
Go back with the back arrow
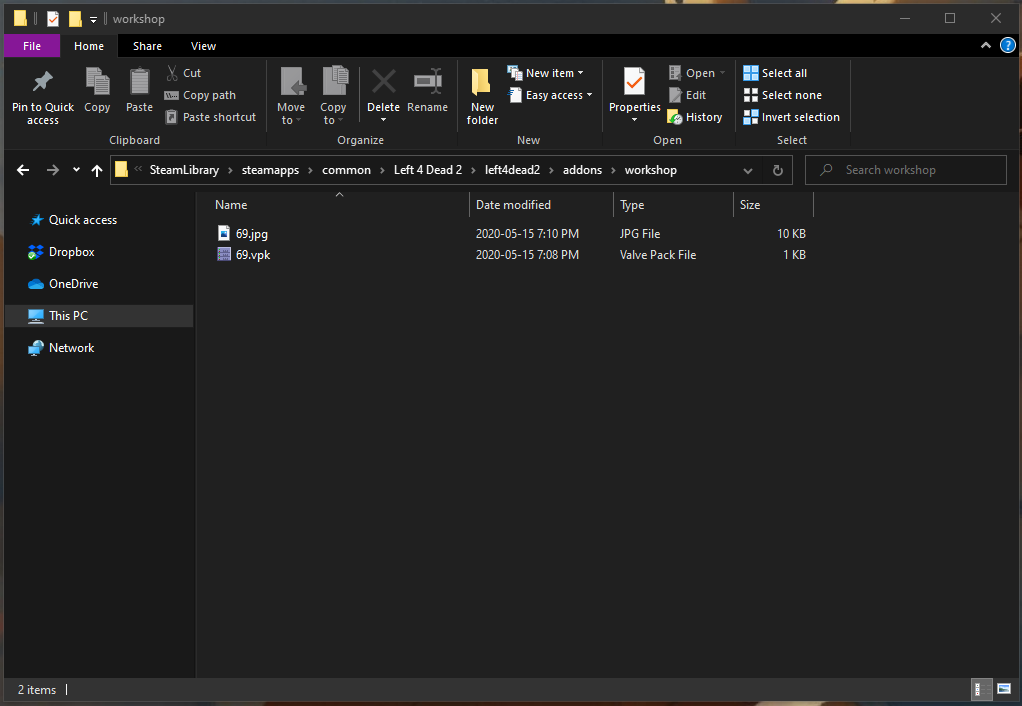click(x=23, y=170)
